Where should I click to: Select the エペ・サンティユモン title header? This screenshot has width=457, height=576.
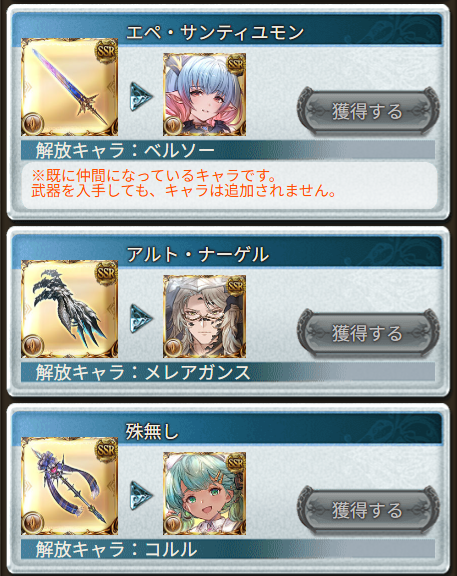pos(215,32)
